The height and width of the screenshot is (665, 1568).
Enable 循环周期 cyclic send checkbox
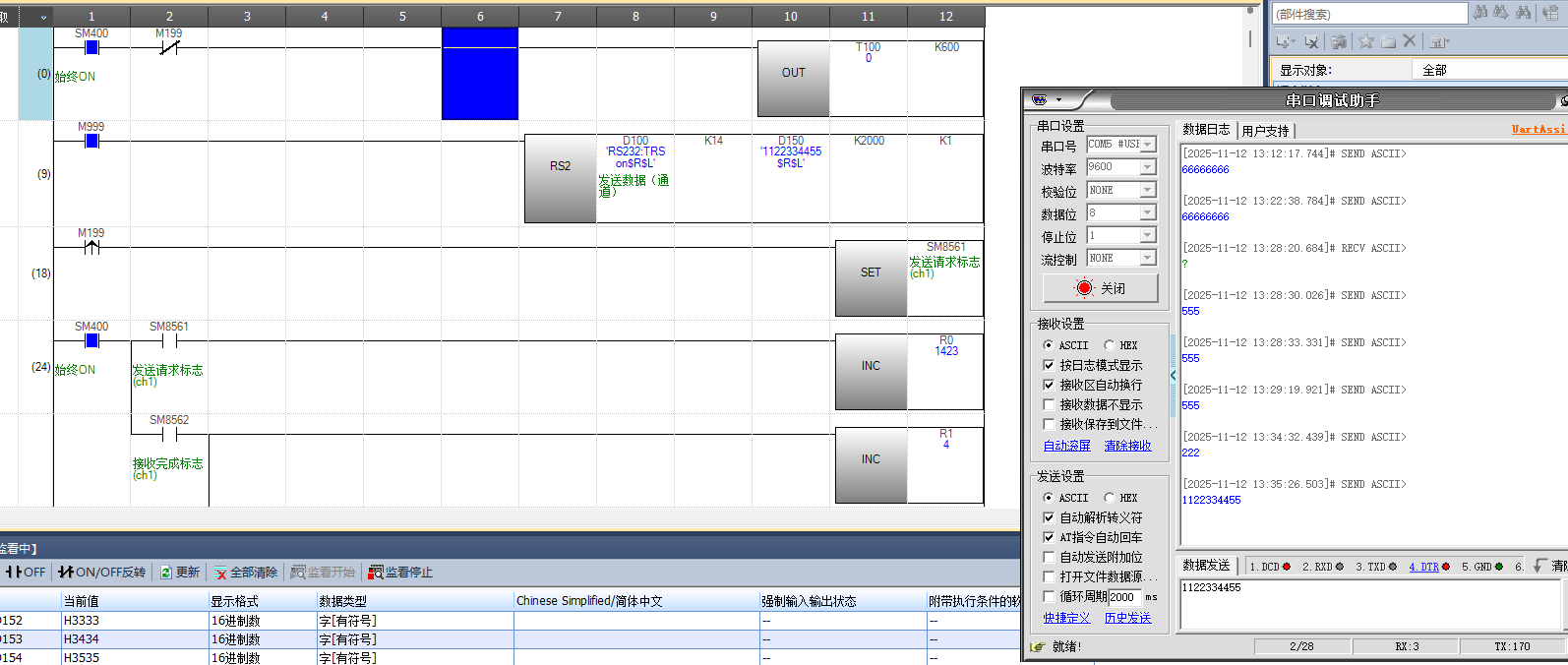[1049, 596]
